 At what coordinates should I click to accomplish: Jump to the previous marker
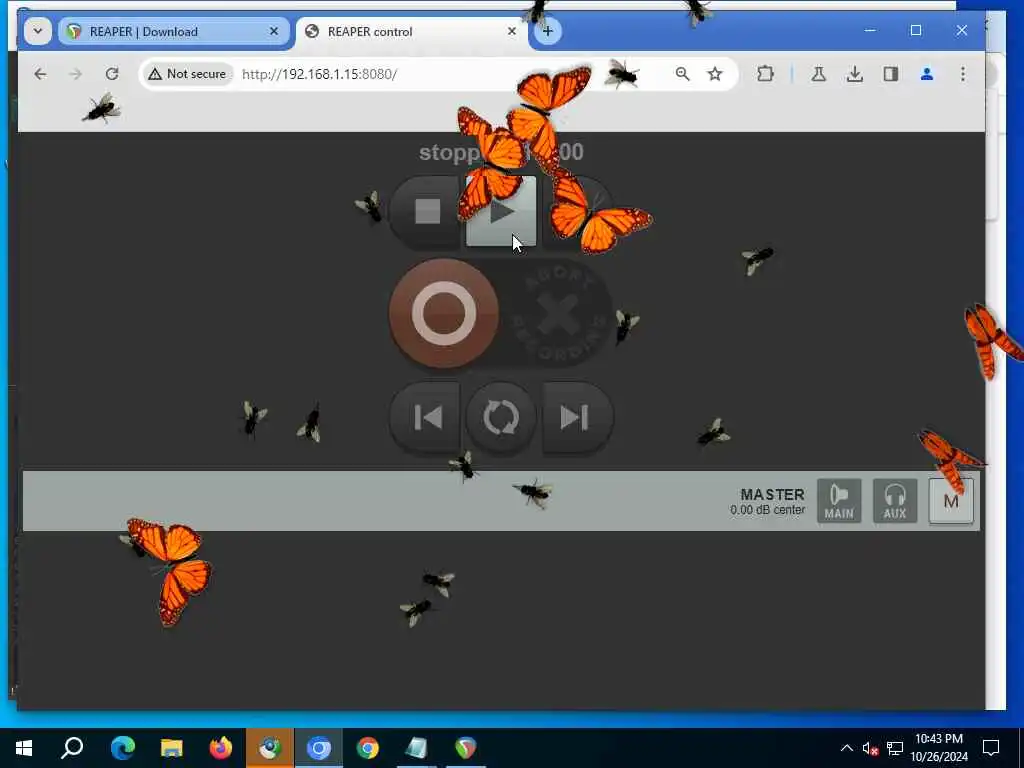click(427, 417)
